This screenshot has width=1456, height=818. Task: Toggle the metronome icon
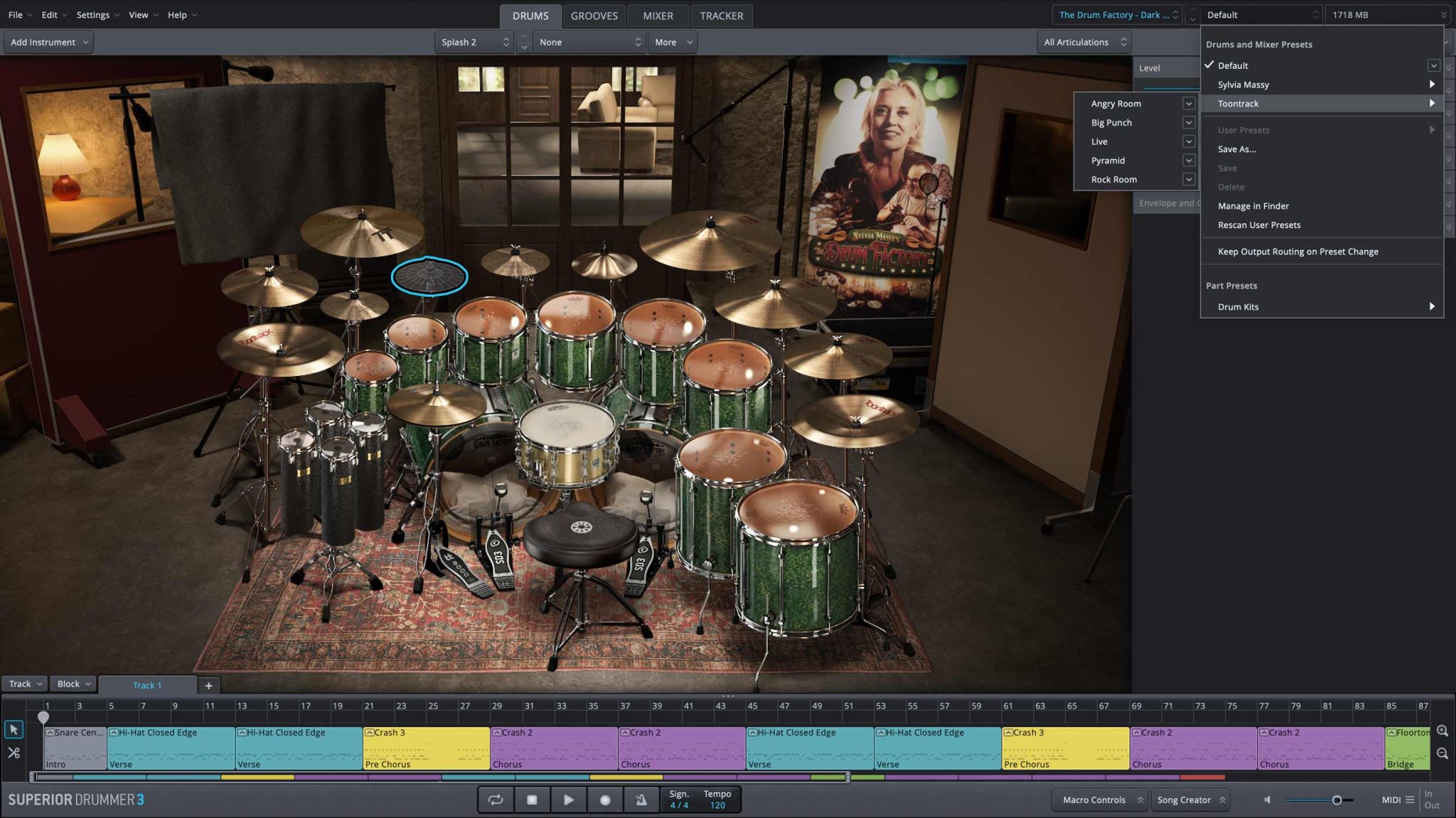[641, 800]
